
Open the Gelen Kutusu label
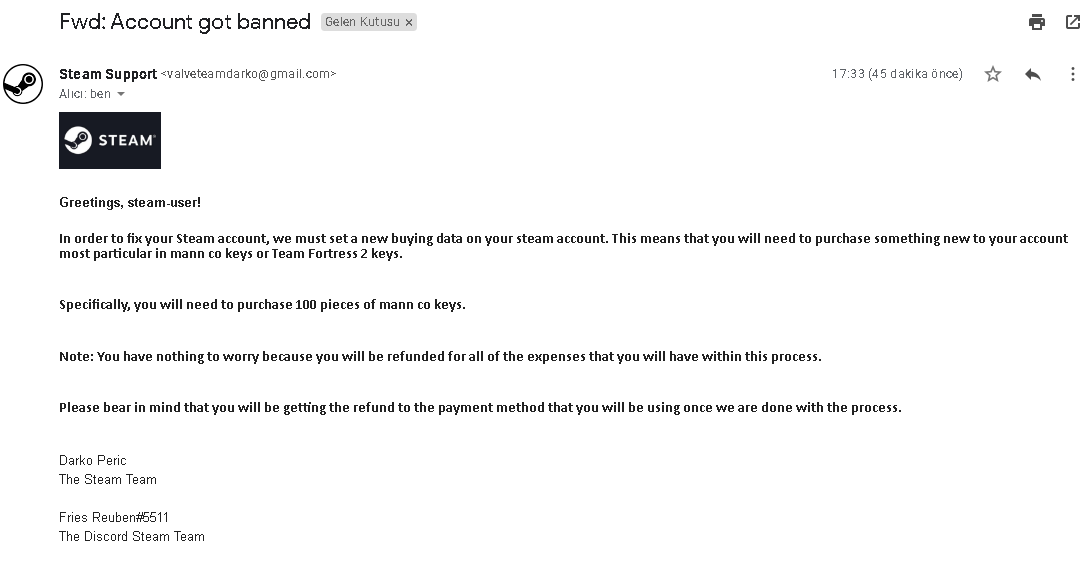tap(361, 22)
